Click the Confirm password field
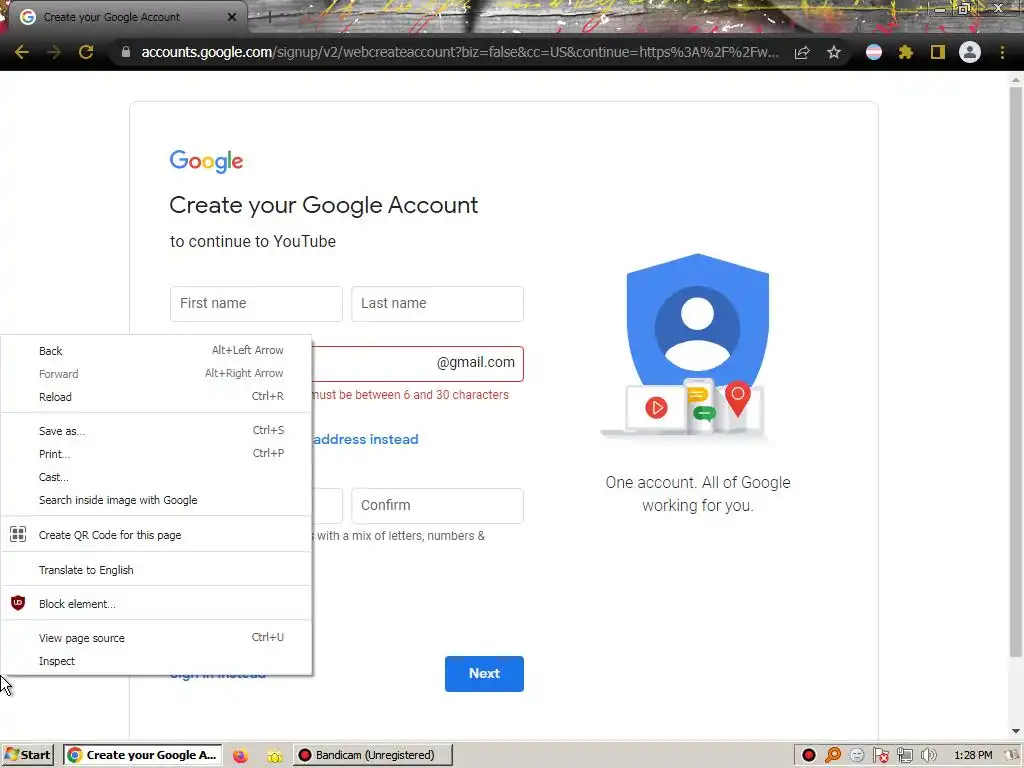Screen dimensions: 1024x768 pos(437,505)
